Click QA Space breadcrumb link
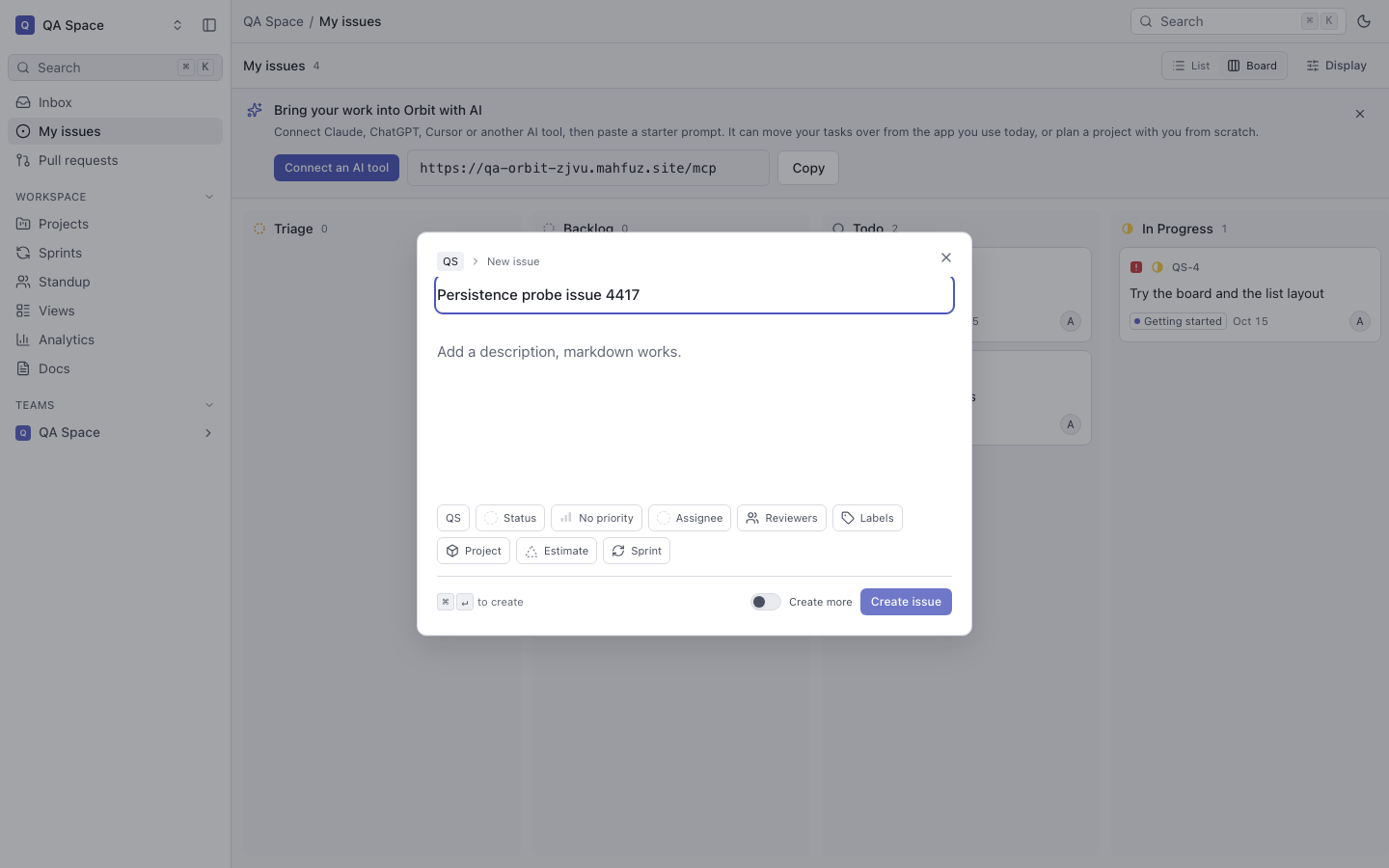 click(x=273, y=21)
